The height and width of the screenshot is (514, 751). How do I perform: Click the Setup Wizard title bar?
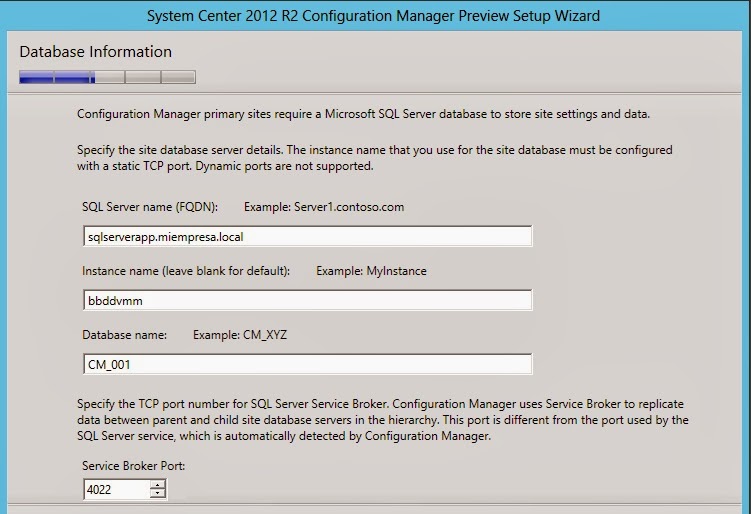375,16
